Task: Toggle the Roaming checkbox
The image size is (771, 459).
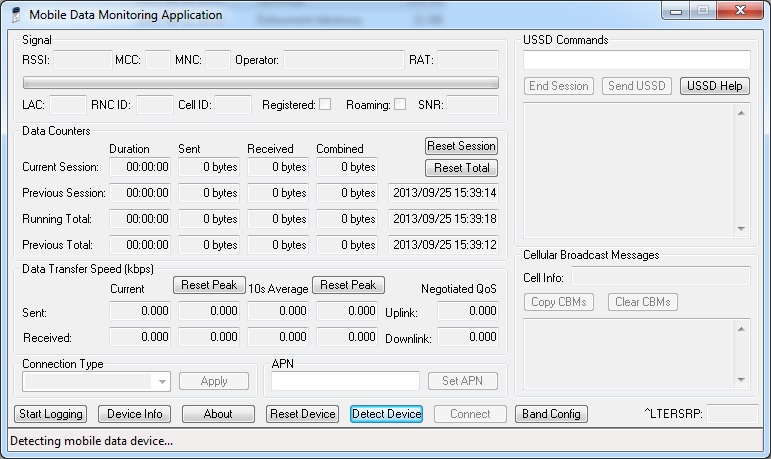Action: (400, 104)
